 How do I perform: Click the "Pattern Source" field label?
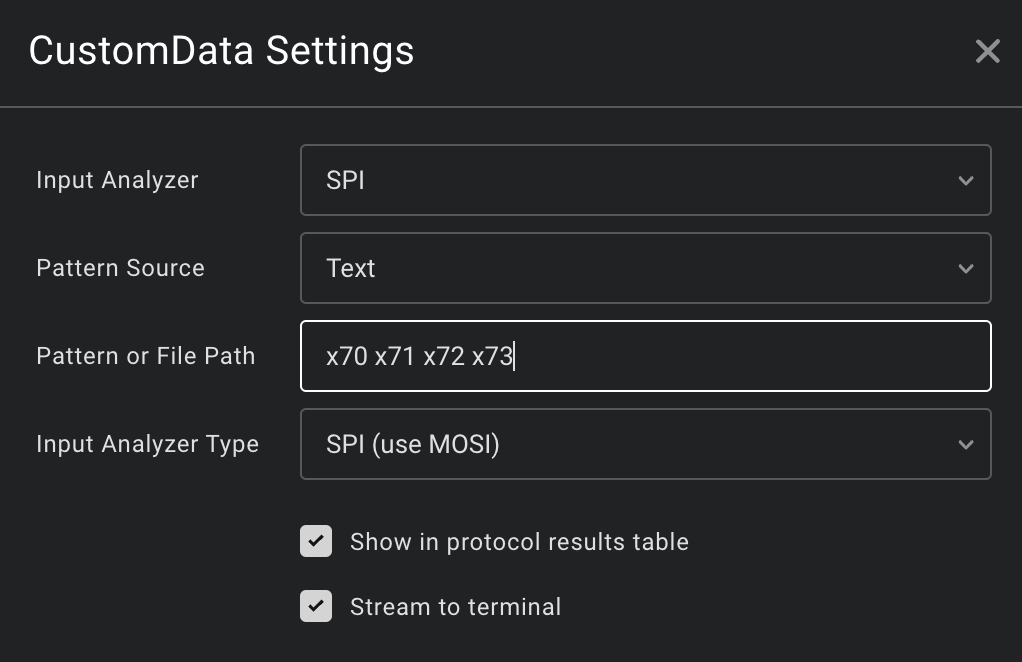120,268
